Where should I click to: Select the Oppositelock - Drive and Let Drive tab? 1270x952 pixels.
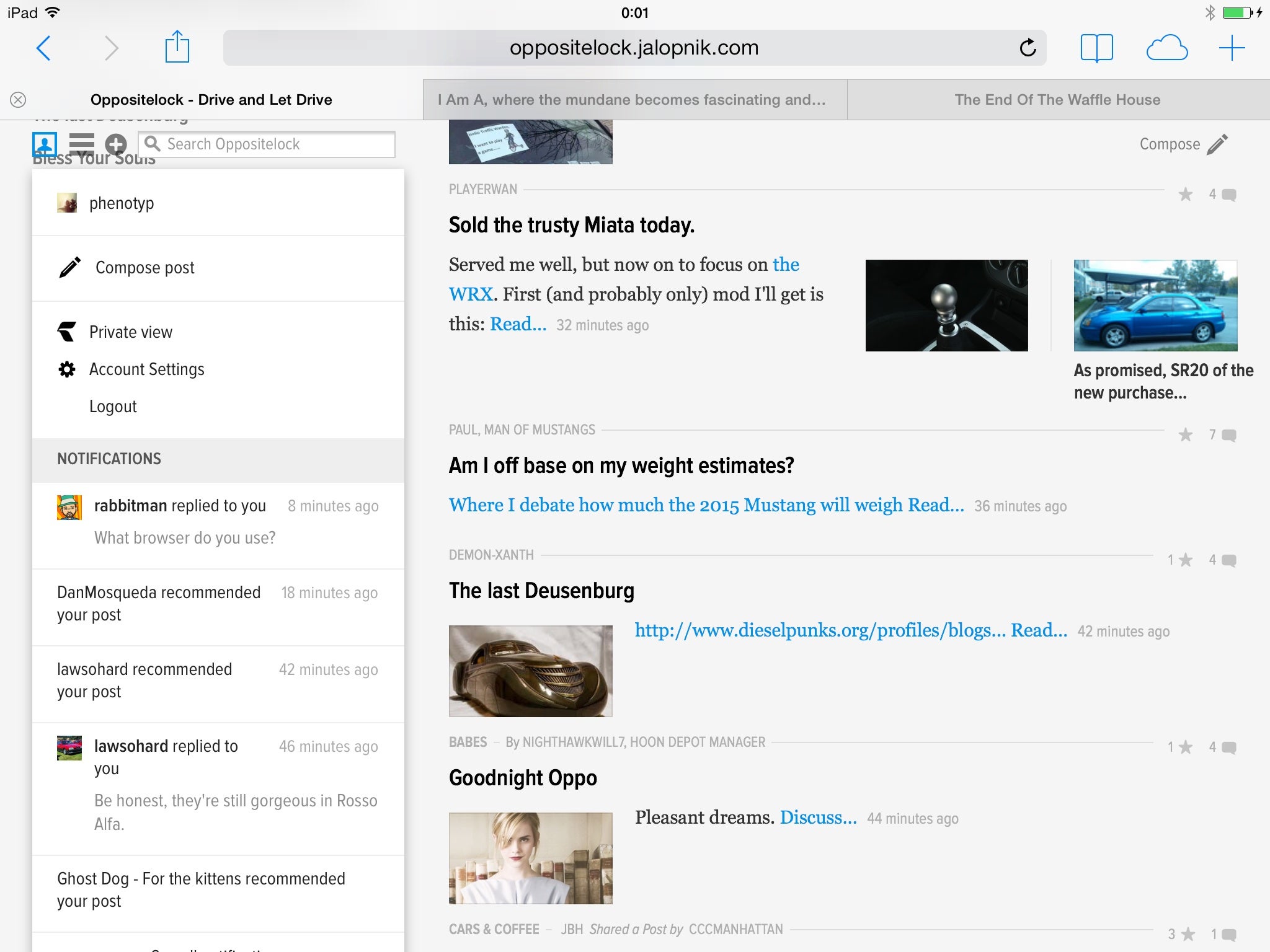[x=211, y=100]
